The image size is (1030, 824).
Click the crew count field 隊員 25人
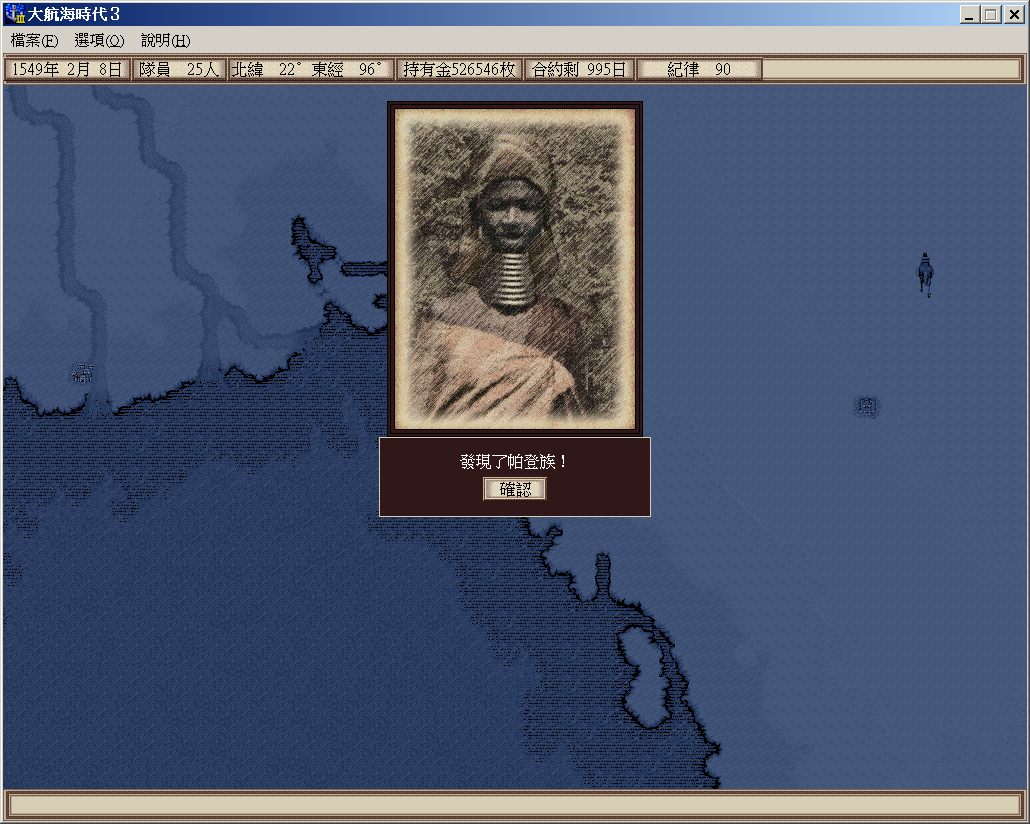click(179, 70)
